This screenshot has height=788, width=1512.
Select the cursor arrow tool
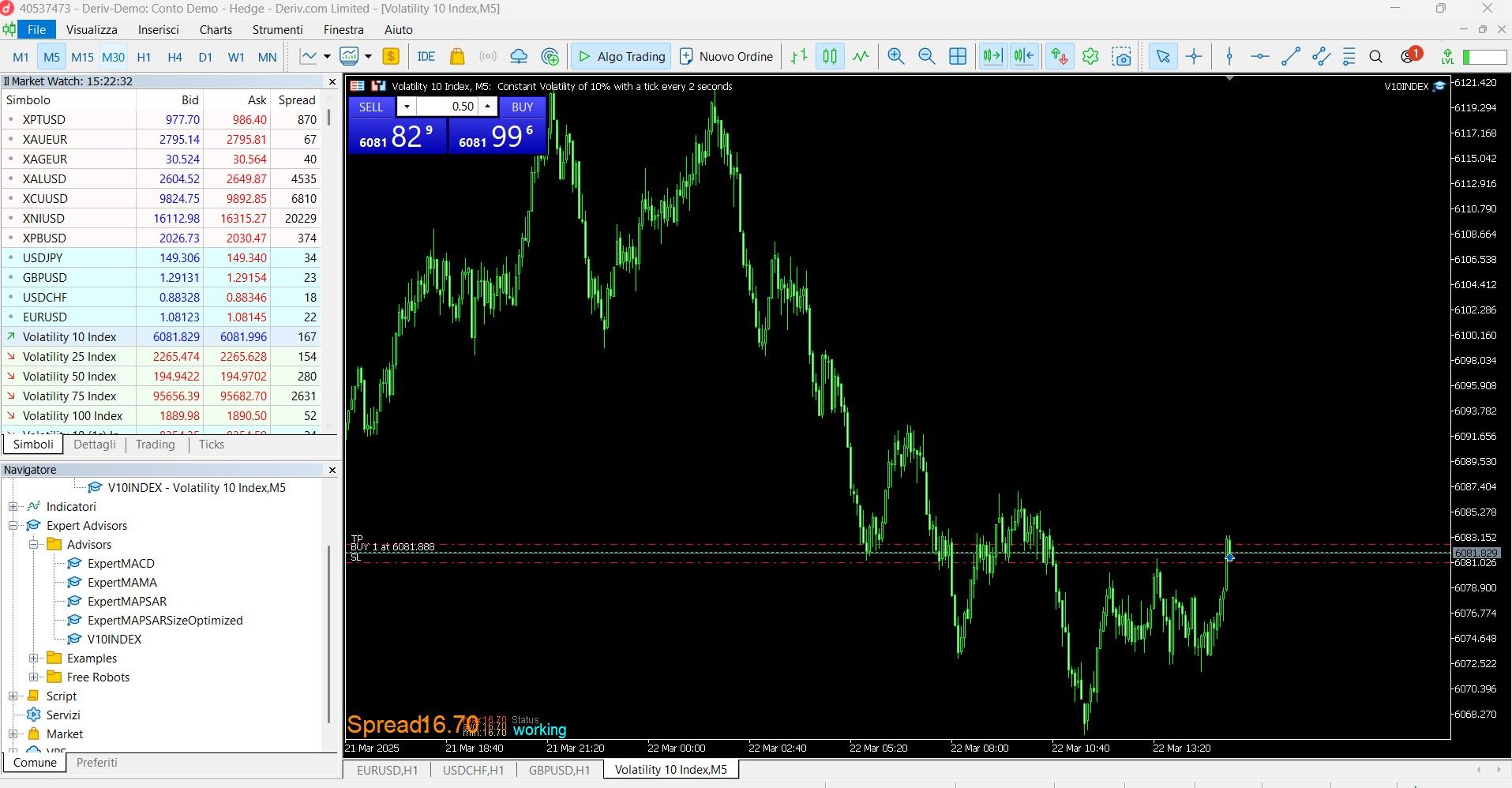coord(1163,57)
